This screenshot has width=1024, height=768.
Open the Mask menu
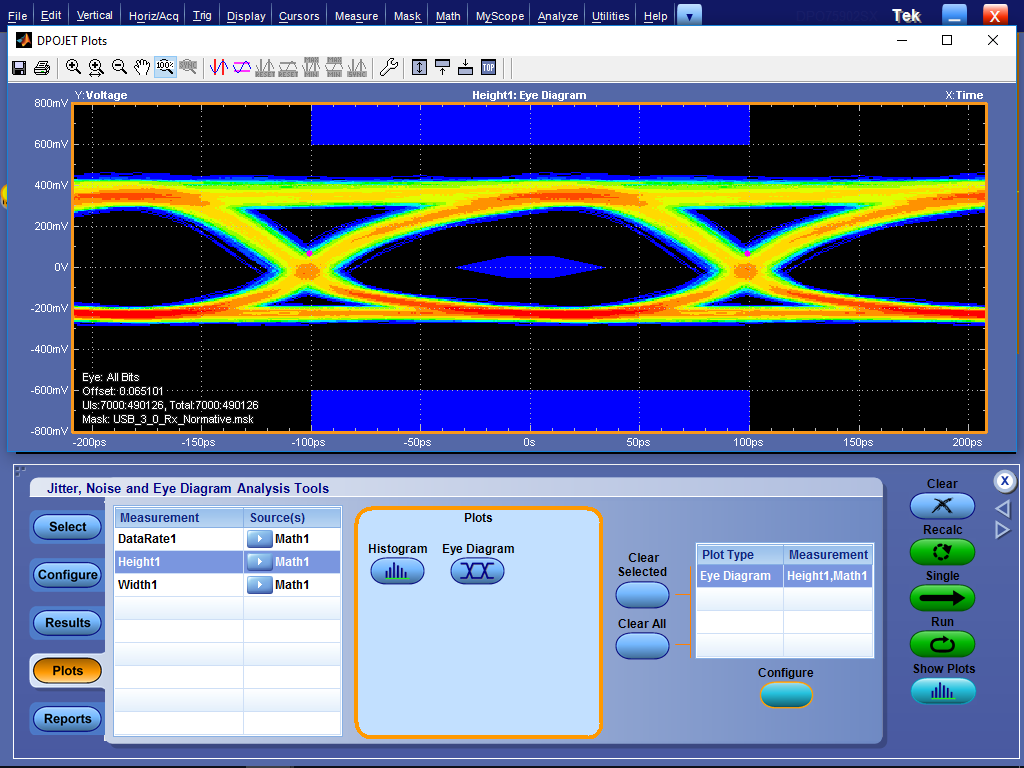tap(408, 16)
